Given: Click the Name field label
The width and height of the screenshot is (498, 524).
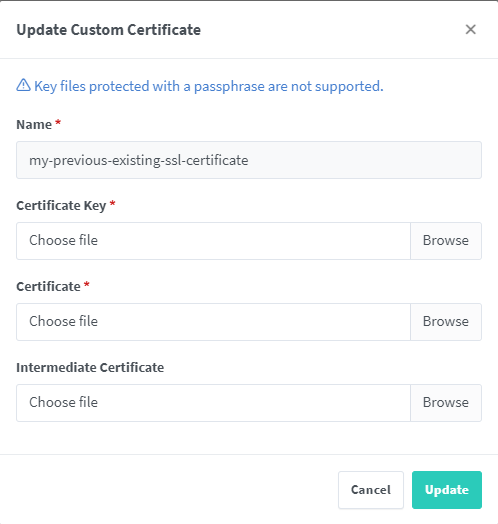Looking at the screenshot, I should 34,125.
